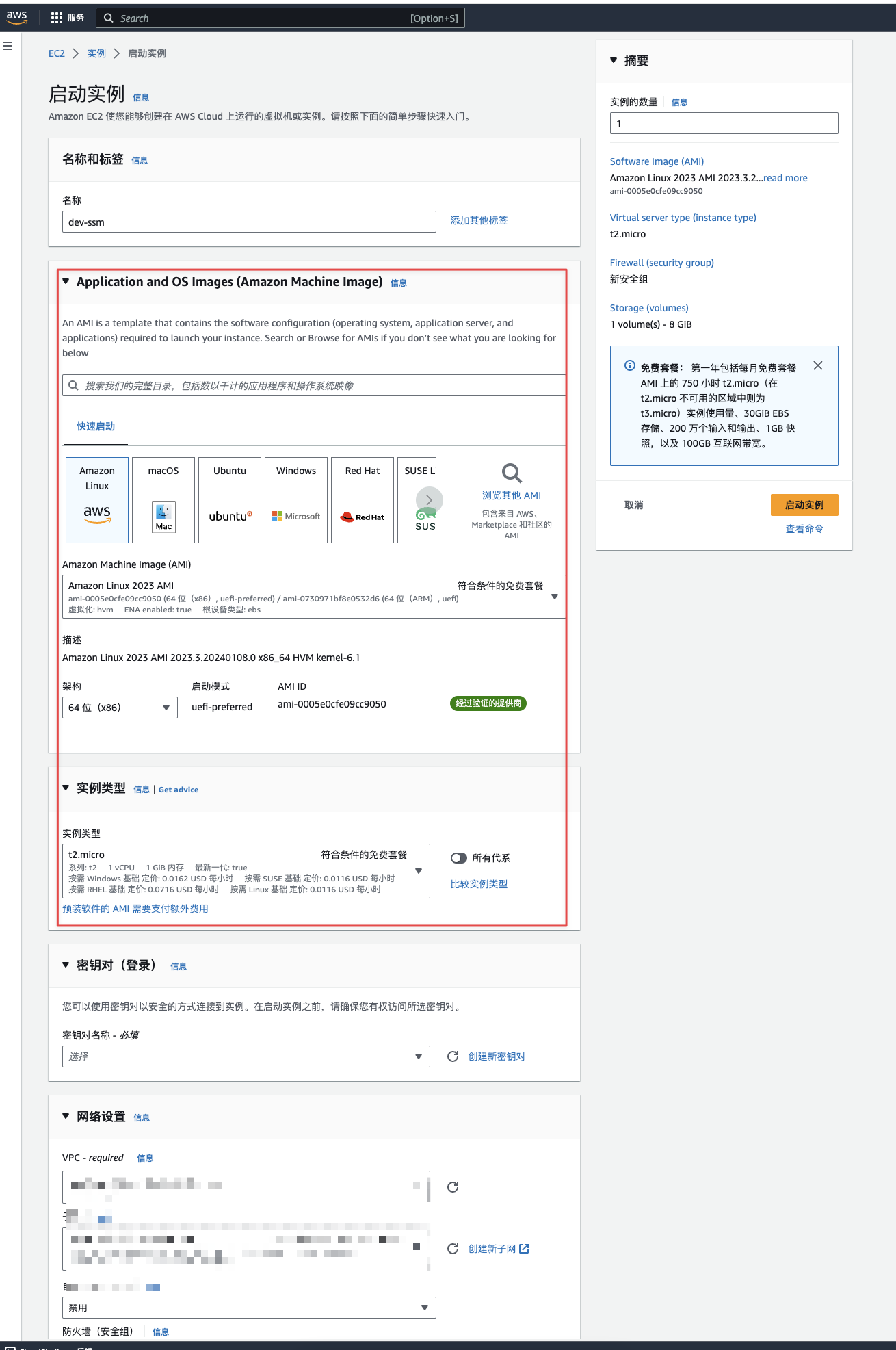The image size is (896, 1350).
Task: Open 信息 link next to 密钥对（登录）
Action: click(x=179, y=967)
